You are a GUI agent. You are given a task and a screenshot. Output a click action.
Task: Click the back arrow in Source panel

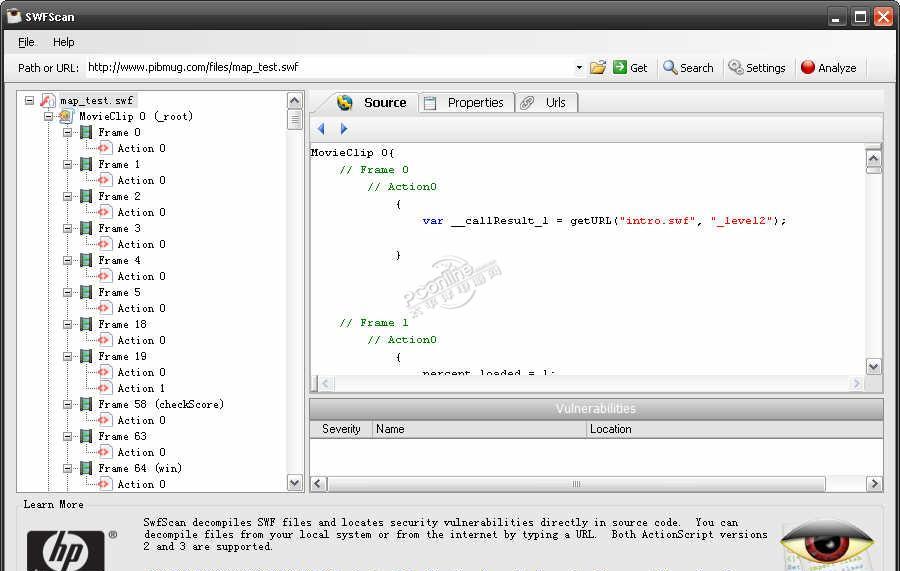click(321, 129)
